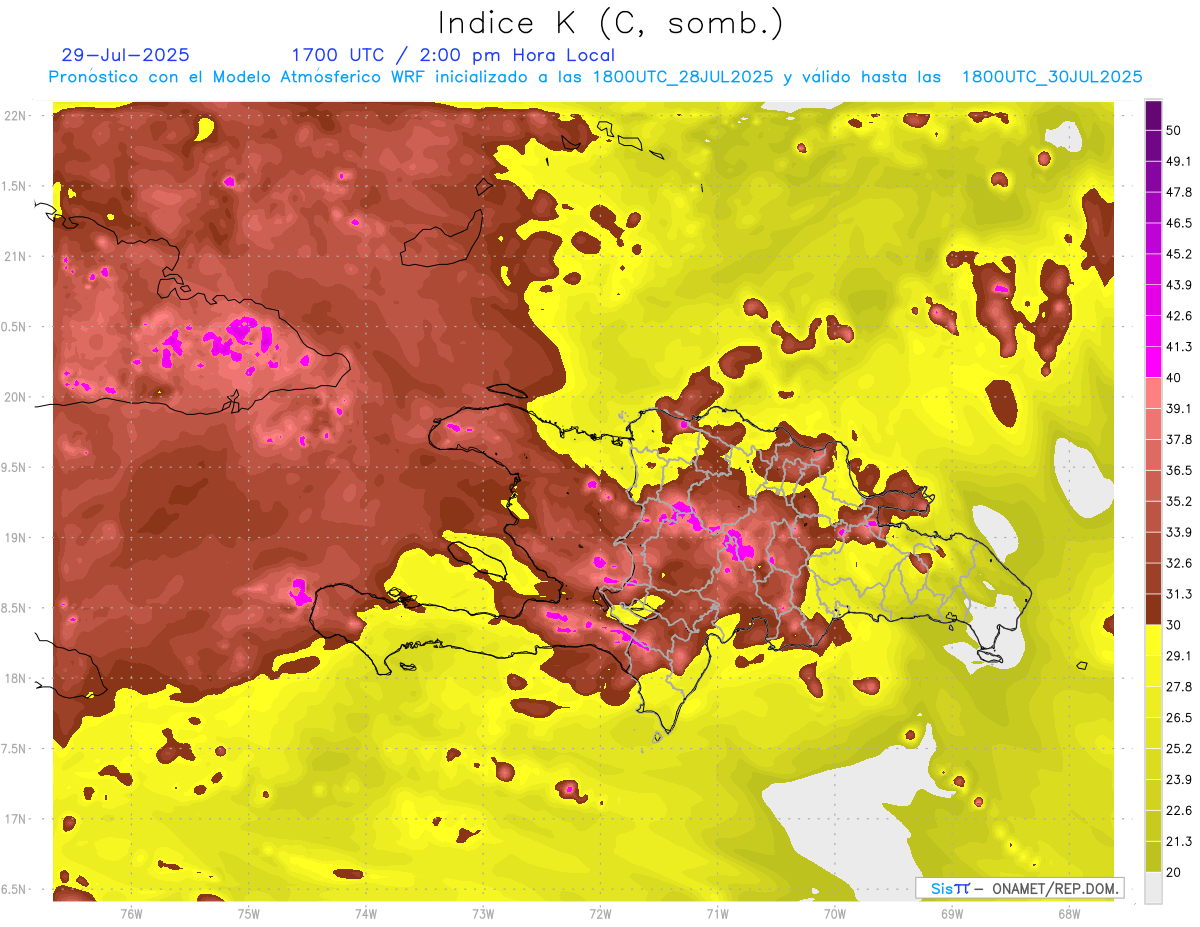The width and height of the screenshot is (1200, 927).
Task: Click the "29.1" colorbar value
Action: [x=1178, y=656]
